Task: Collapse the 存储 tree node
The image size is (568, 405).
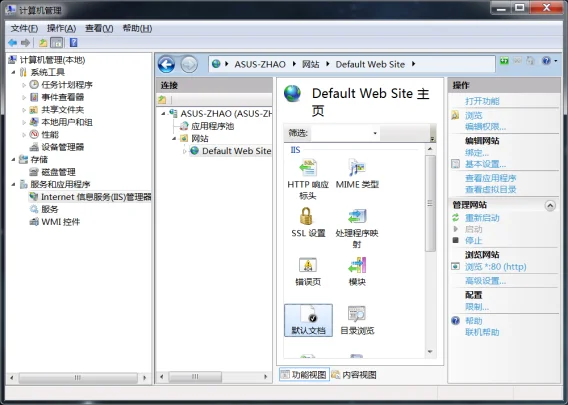Action: 13,159
